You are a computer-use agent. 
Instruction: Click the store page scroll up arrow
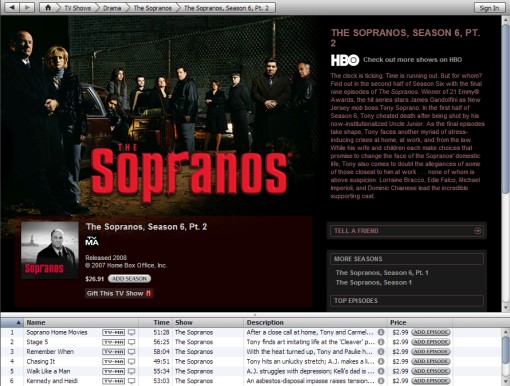point(506,19)
